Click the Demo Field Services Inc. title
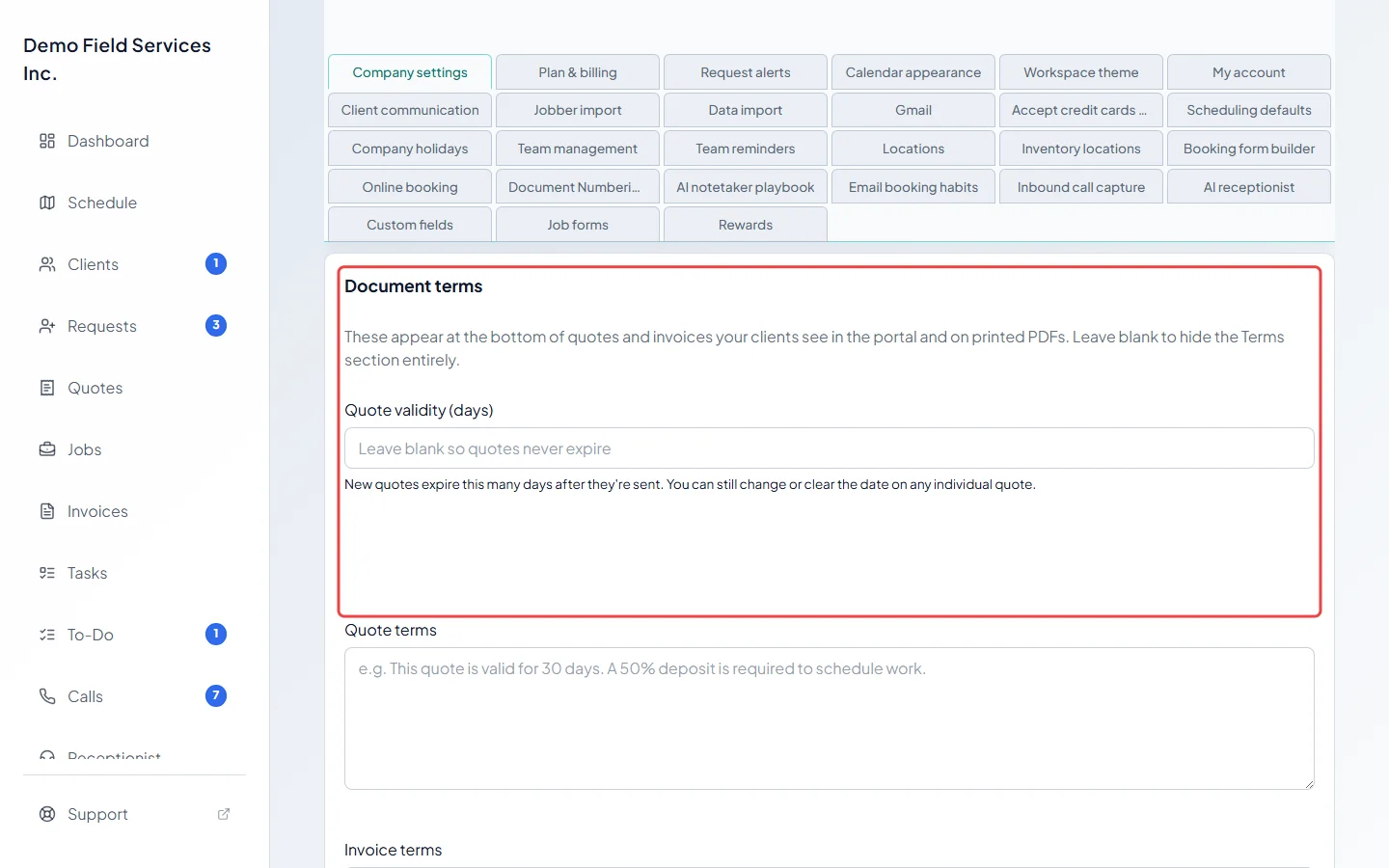1389x868 pixels. tap(117, 59)
